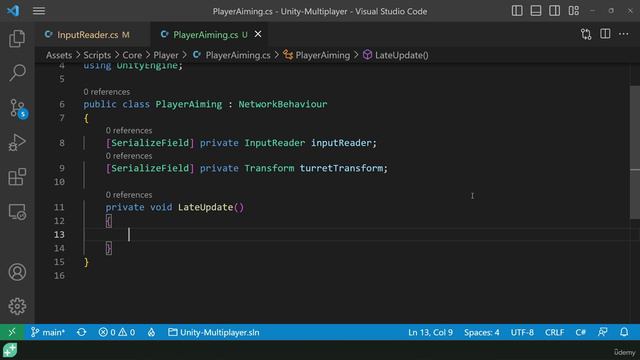The width and height of the screenshot is (640, 360).
Task: Toggle the primary side bar layout
Action: [x=517, y=11]
